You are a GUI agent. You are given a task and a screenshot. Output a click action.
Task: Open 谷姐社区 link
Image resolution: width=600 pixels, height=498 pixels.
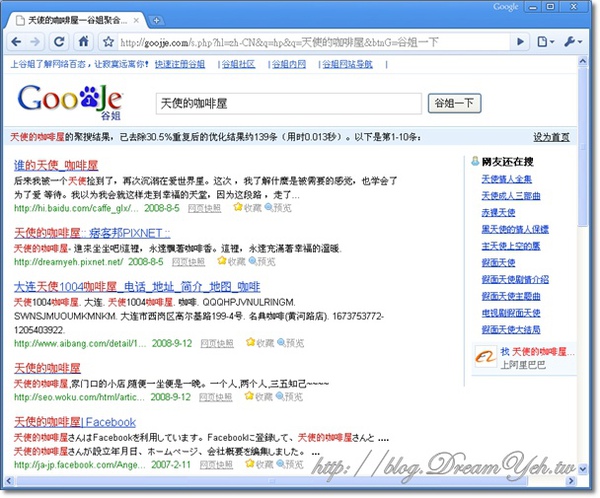pos(238,64)
